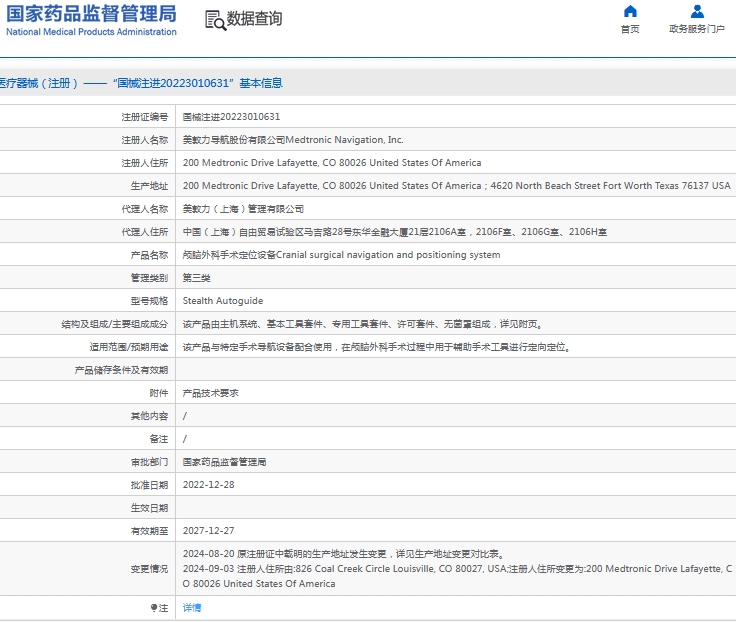
Task: Select the 注册人住所 address value
Action: tap(332, 162)
